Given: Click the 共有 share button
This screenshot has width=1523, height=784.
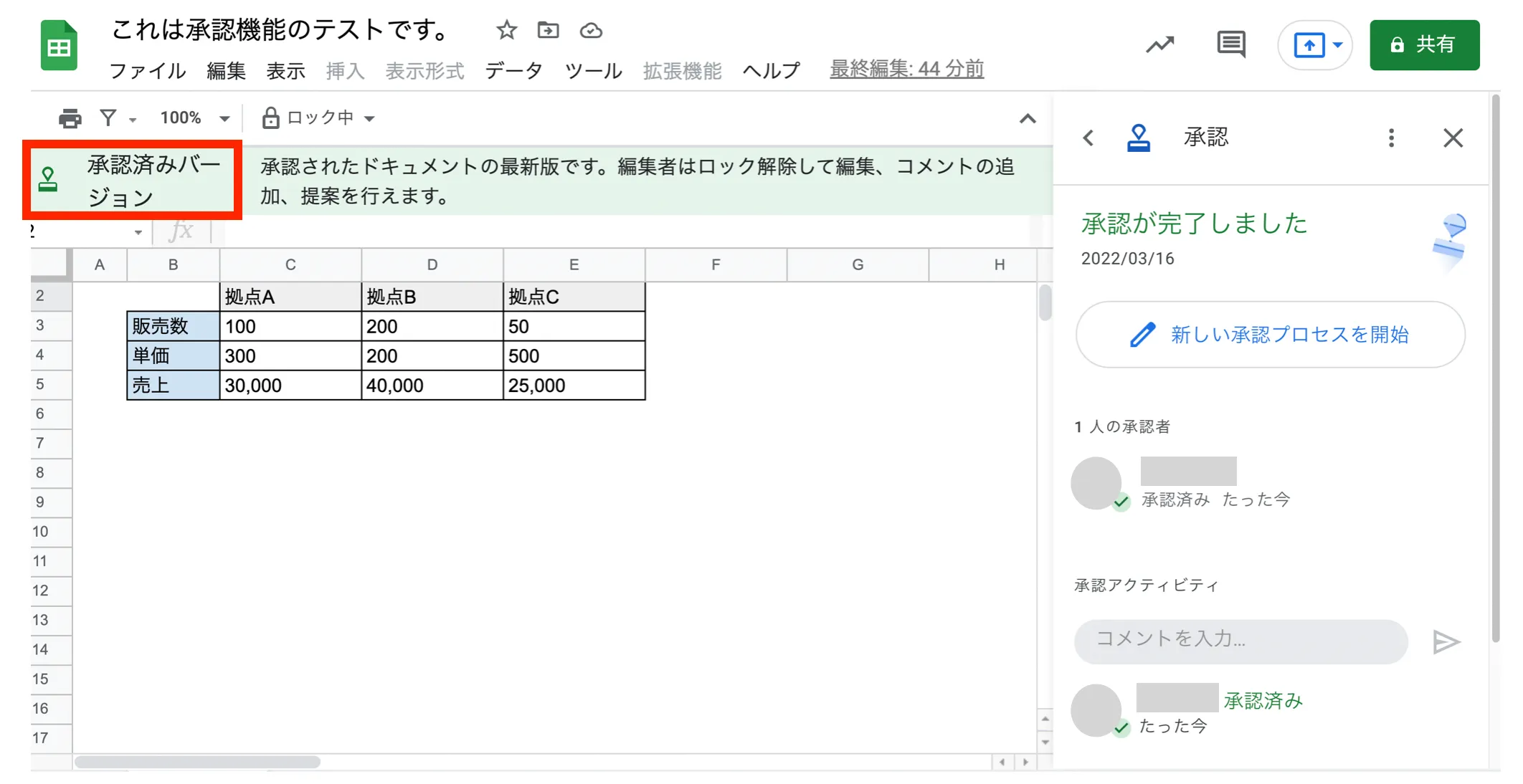Looking at the screenshot, I should click(1424, 44).
